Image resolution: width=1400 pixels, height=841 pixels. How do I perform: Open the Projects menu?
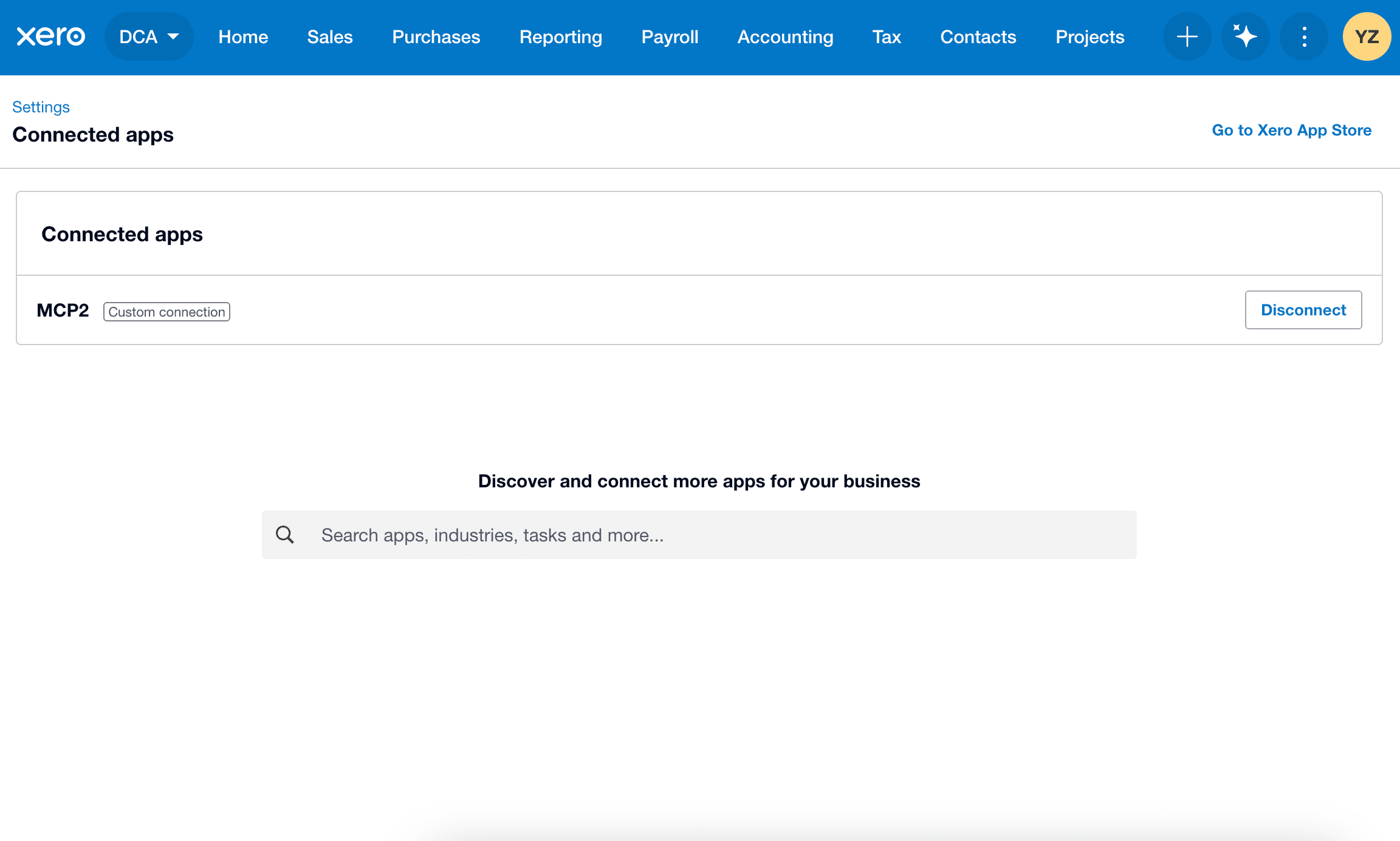click(1089, 36)
